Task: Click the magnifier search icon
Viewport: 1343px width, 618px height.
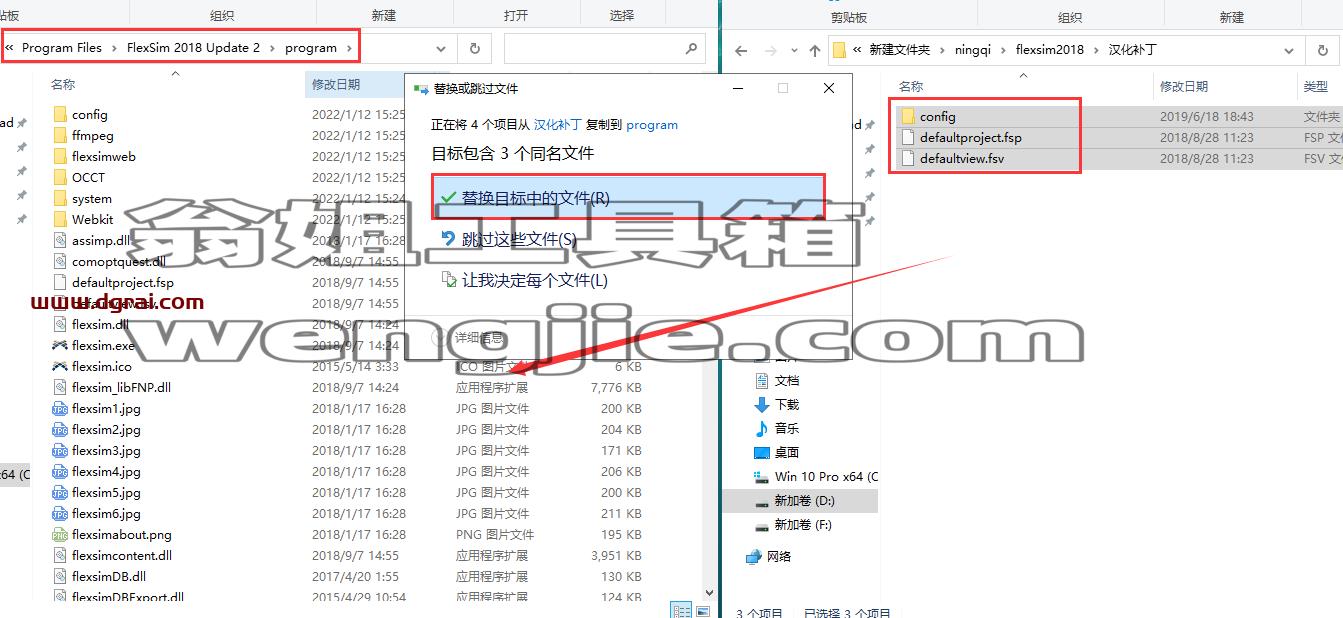Action: tap(691, 48)
